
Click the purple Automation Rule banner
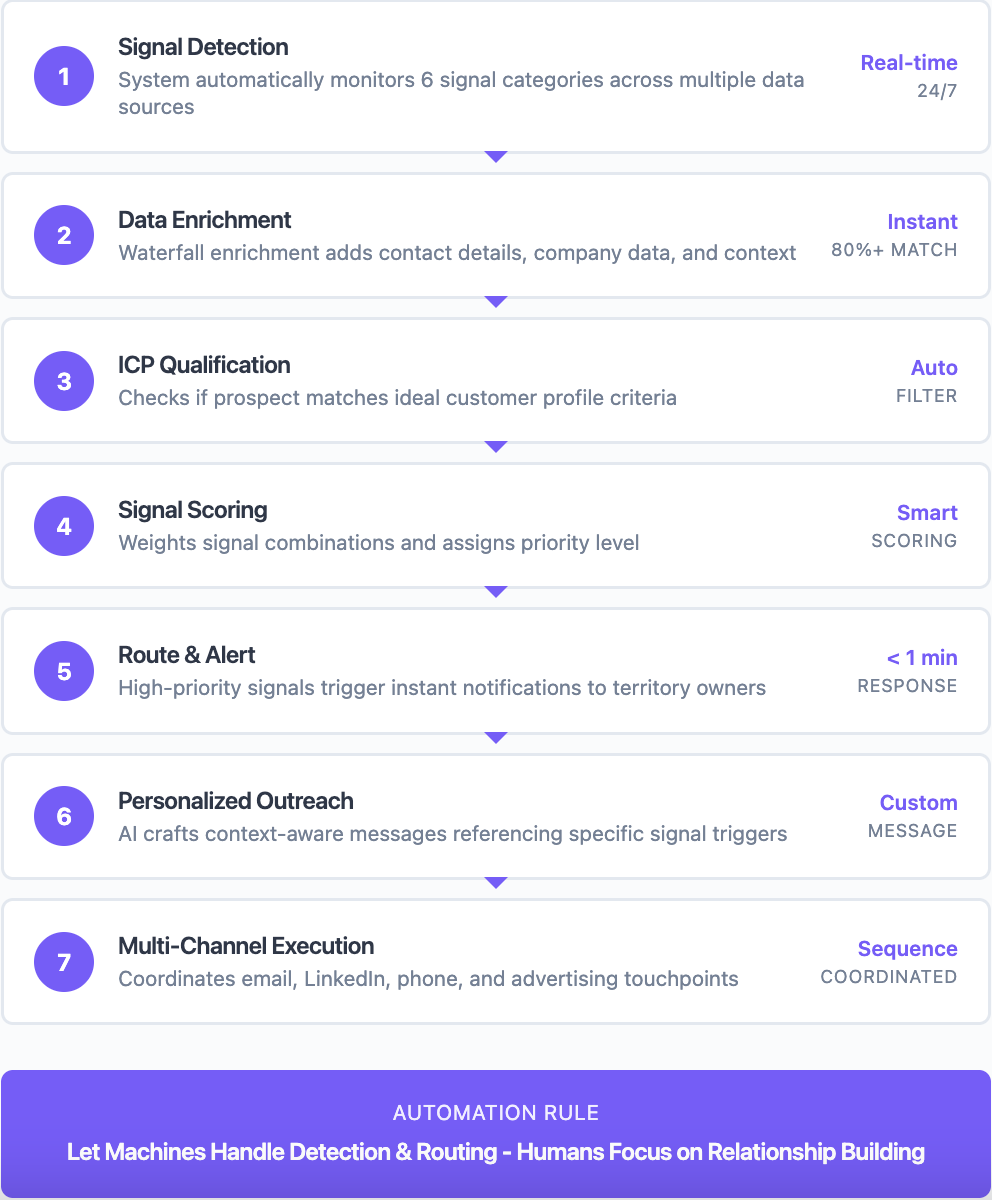[x=496, y=1134]
